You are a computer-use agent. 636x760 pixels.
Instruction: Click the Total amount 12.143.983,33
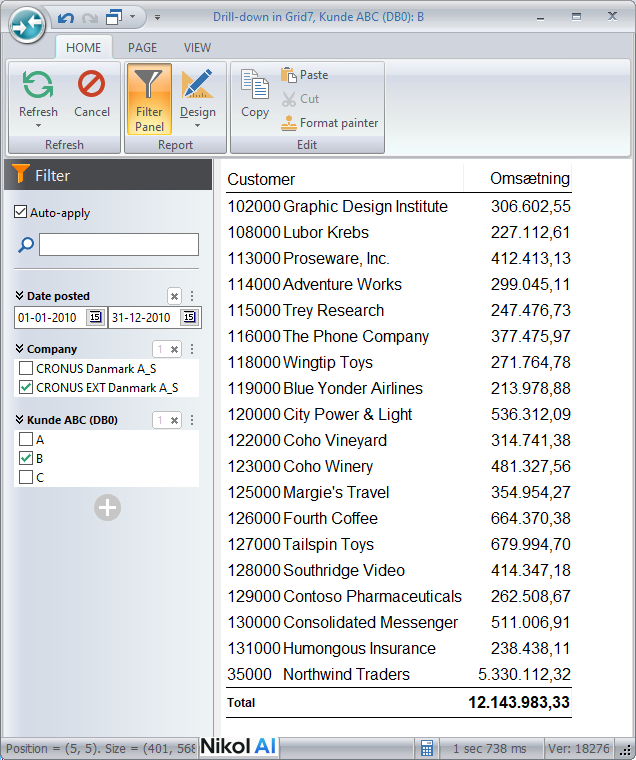pyautogui.click(x=519, y=702)
